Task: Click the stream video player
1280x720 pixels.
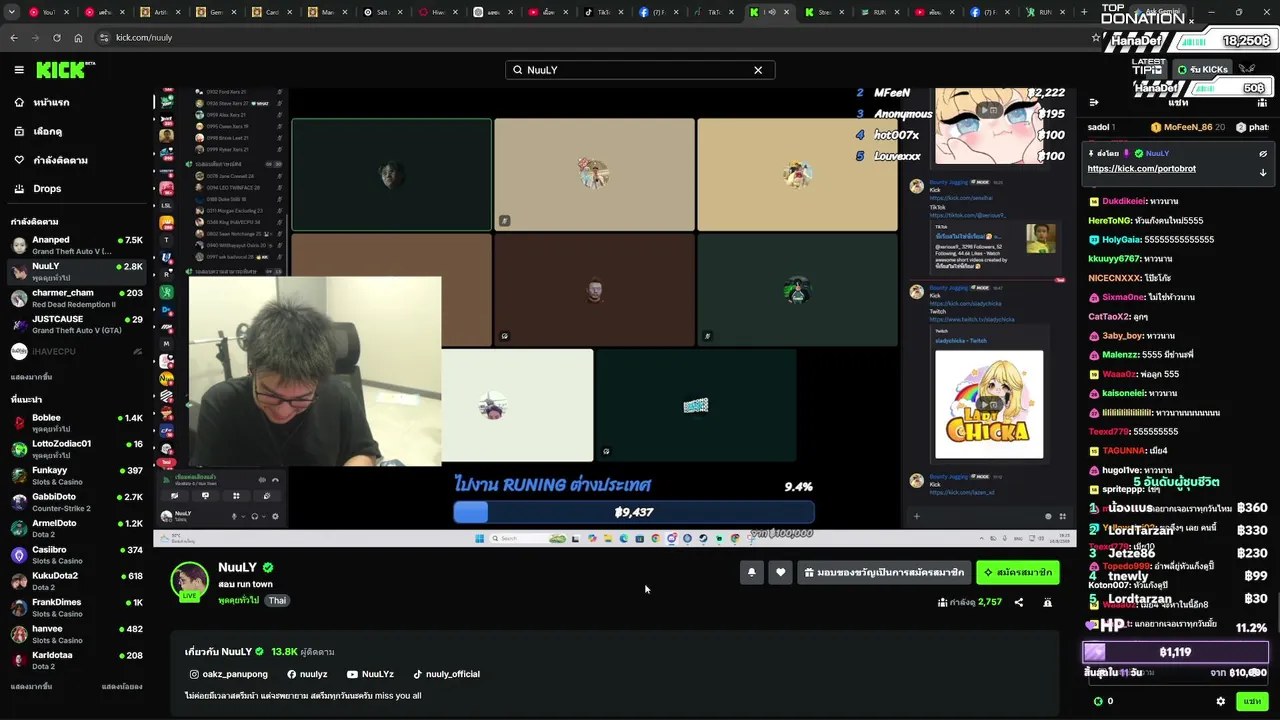Action: point(615,317)
